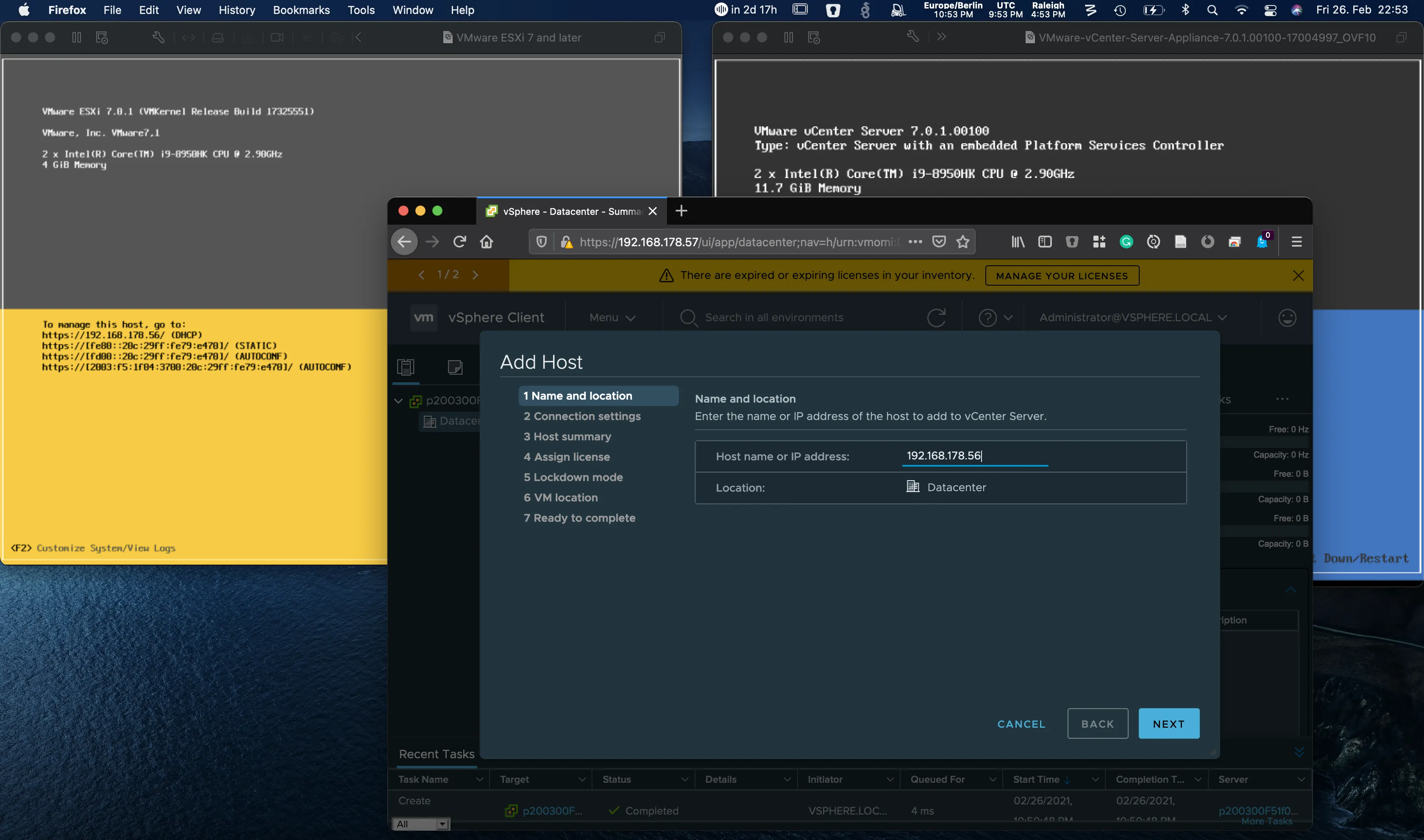Image resolution: width=1424 pixels, height=840 pixels.
Task: Click vSphere VMs and Templates icon
Action: pos(455,367)
